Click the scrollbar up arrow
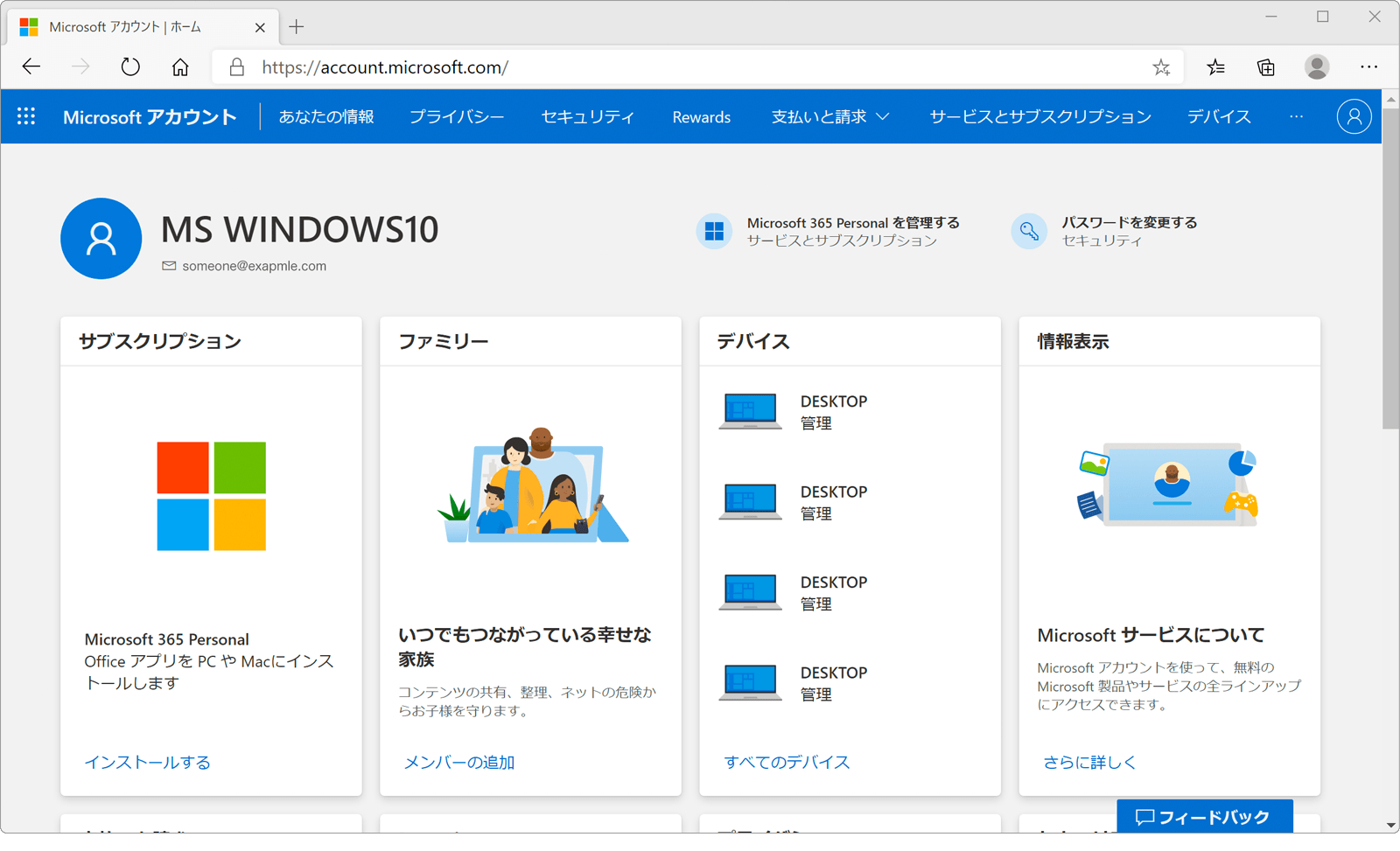This screenshot has height=851, width=1400. [1391, 100]
